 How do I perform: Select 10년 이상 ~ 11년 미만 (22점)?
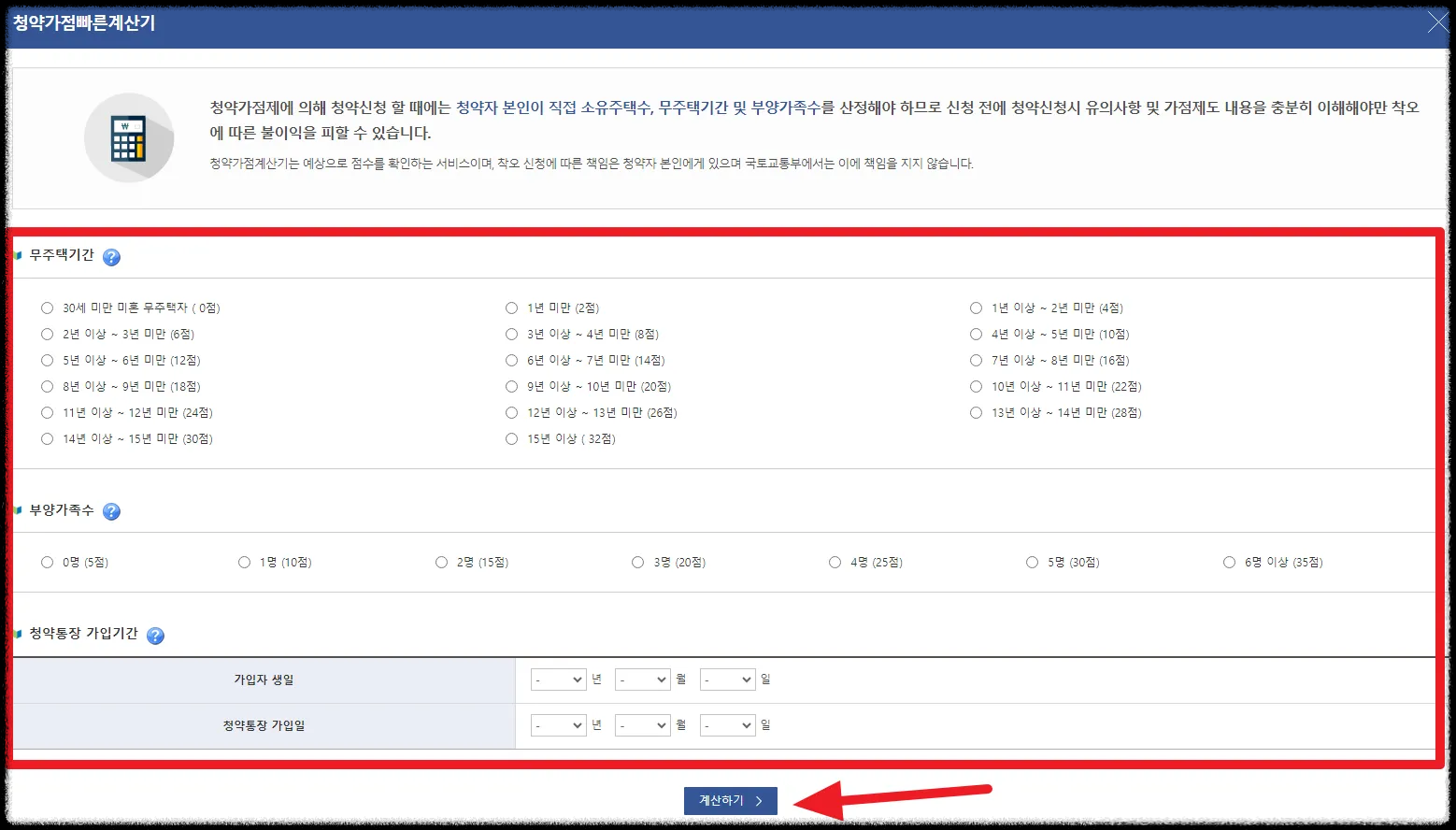tap(976, 386)
